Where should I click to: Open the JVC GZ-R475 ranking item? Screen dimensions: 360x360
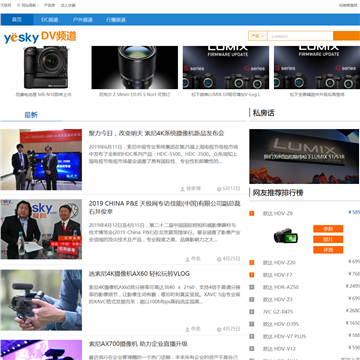(x=278, y=312)
